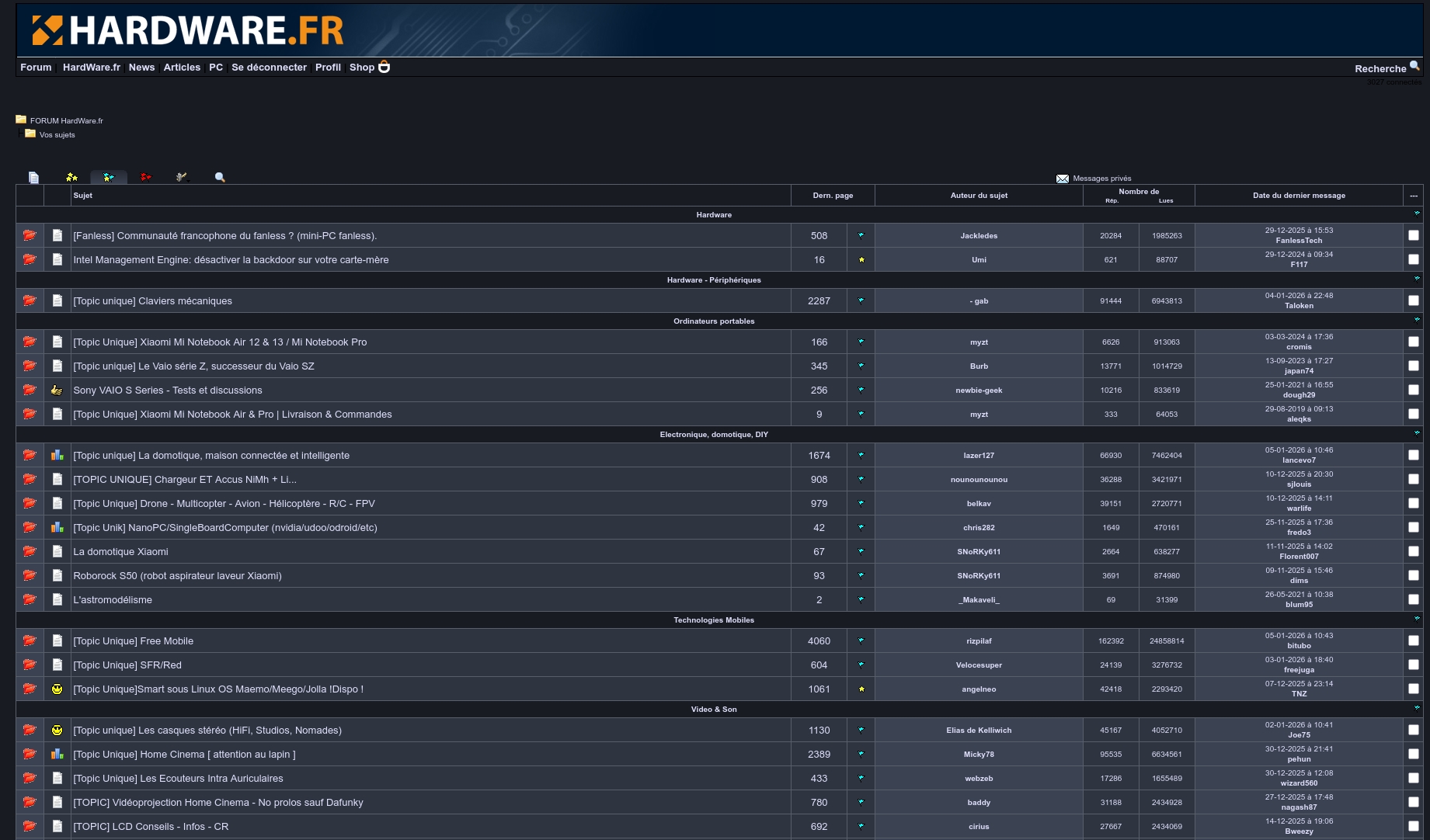1430x840 pixels.
Task: Tick the checkbox for Topic unique SFR/Red
Action: point(1413,665)
